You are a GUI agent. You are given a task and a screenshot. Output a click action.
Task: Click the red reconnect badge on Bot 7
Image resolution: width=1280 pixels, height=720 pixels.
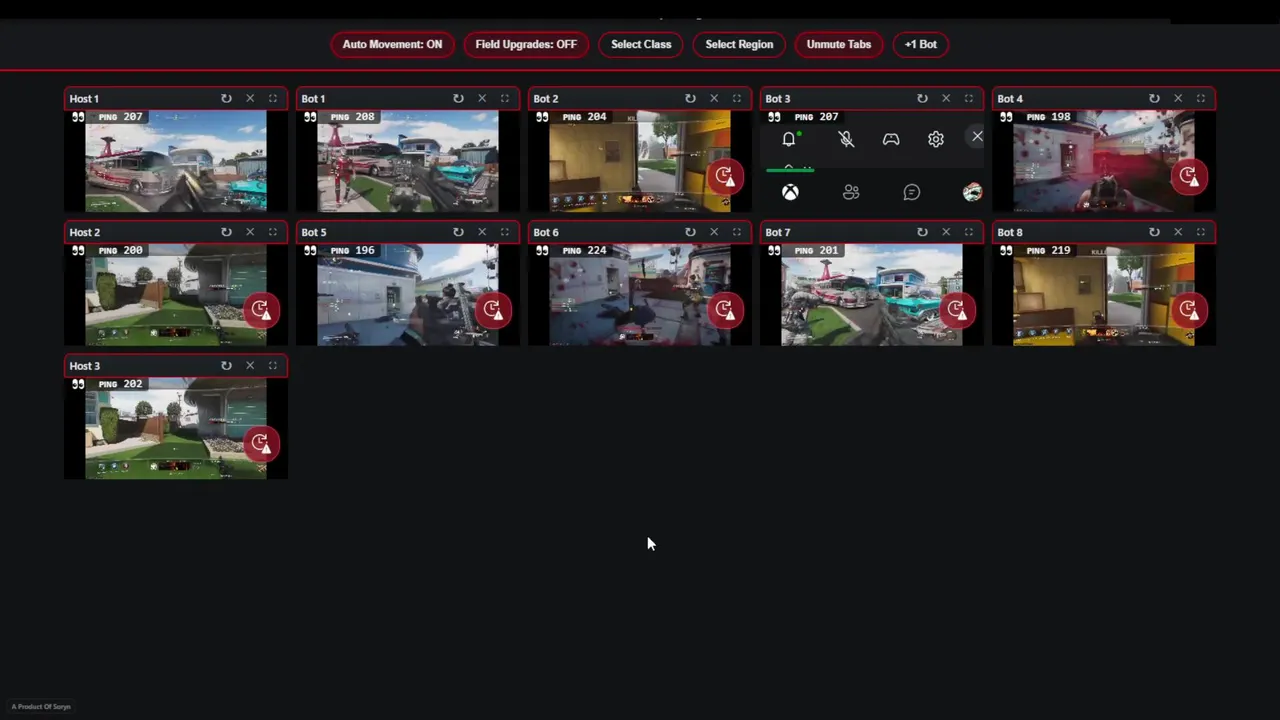point(956,310)
